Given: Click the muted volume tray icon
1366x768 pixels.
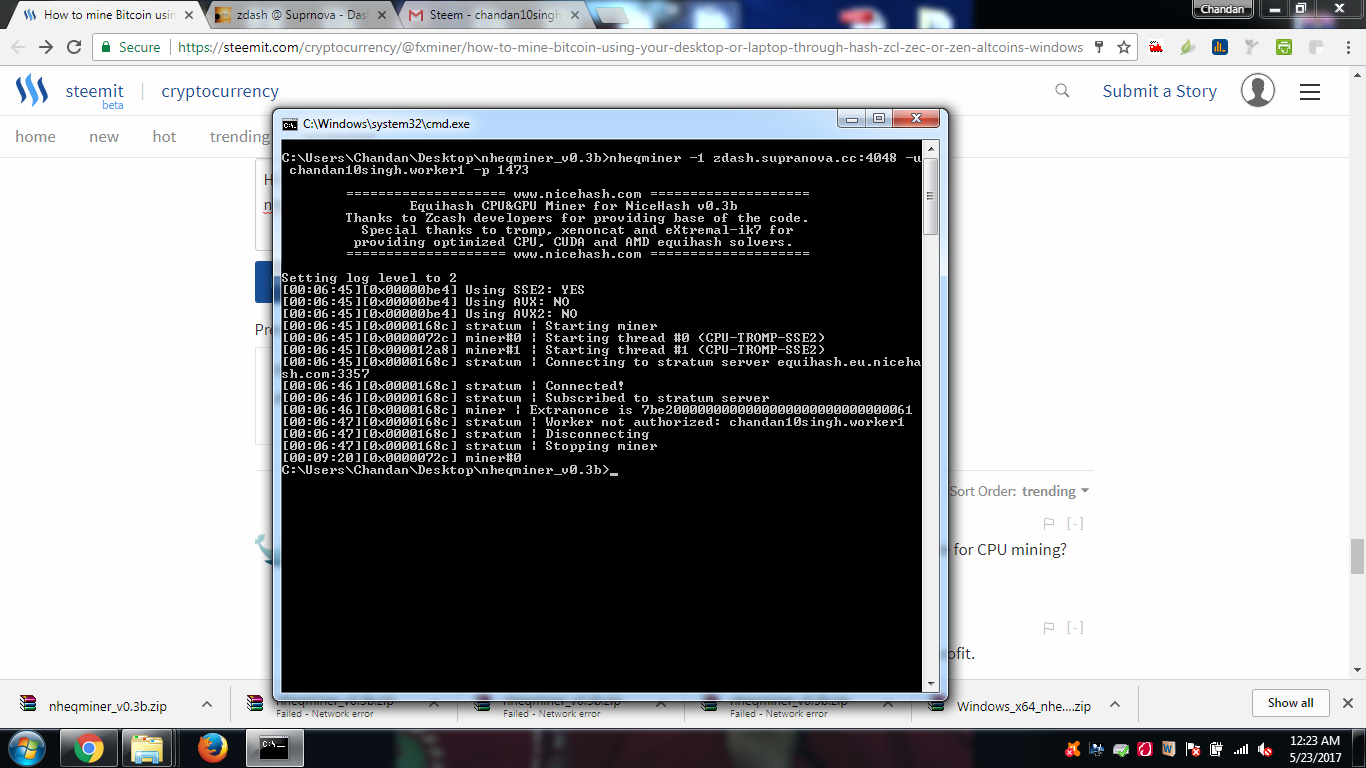Looking at the screenshot, I should [x=1265, y=749].
